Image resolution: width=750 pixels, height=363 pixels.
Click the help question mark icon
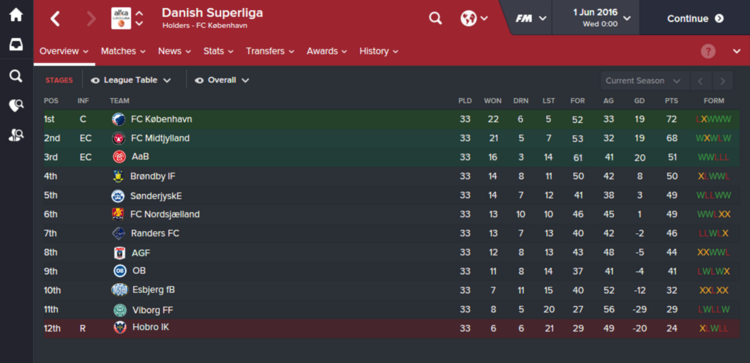pyautogui.click(x=708, y=51)
